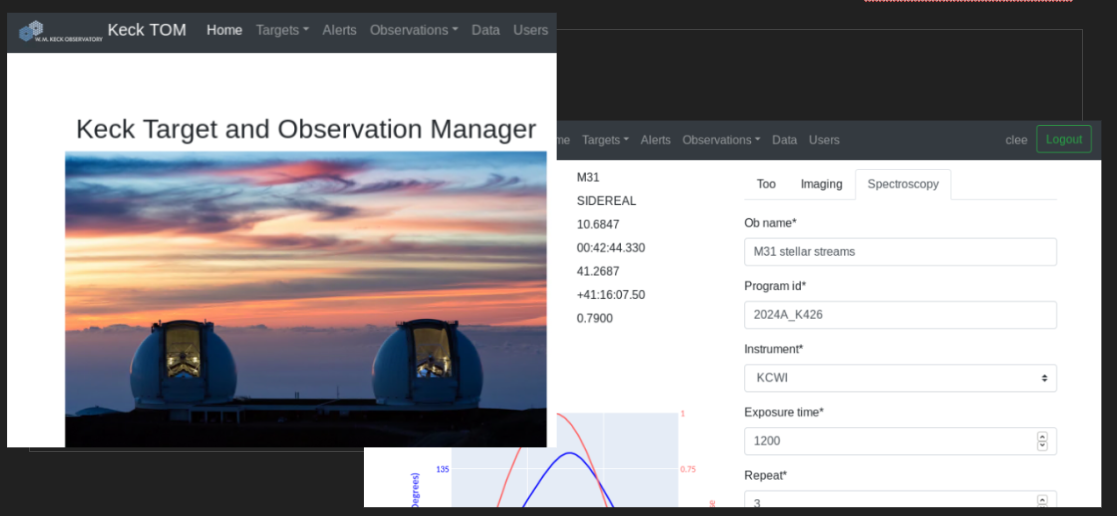Open Alerts in the Keck TOM home navbar
1117x516 pixels.
[x=339, y=30]
